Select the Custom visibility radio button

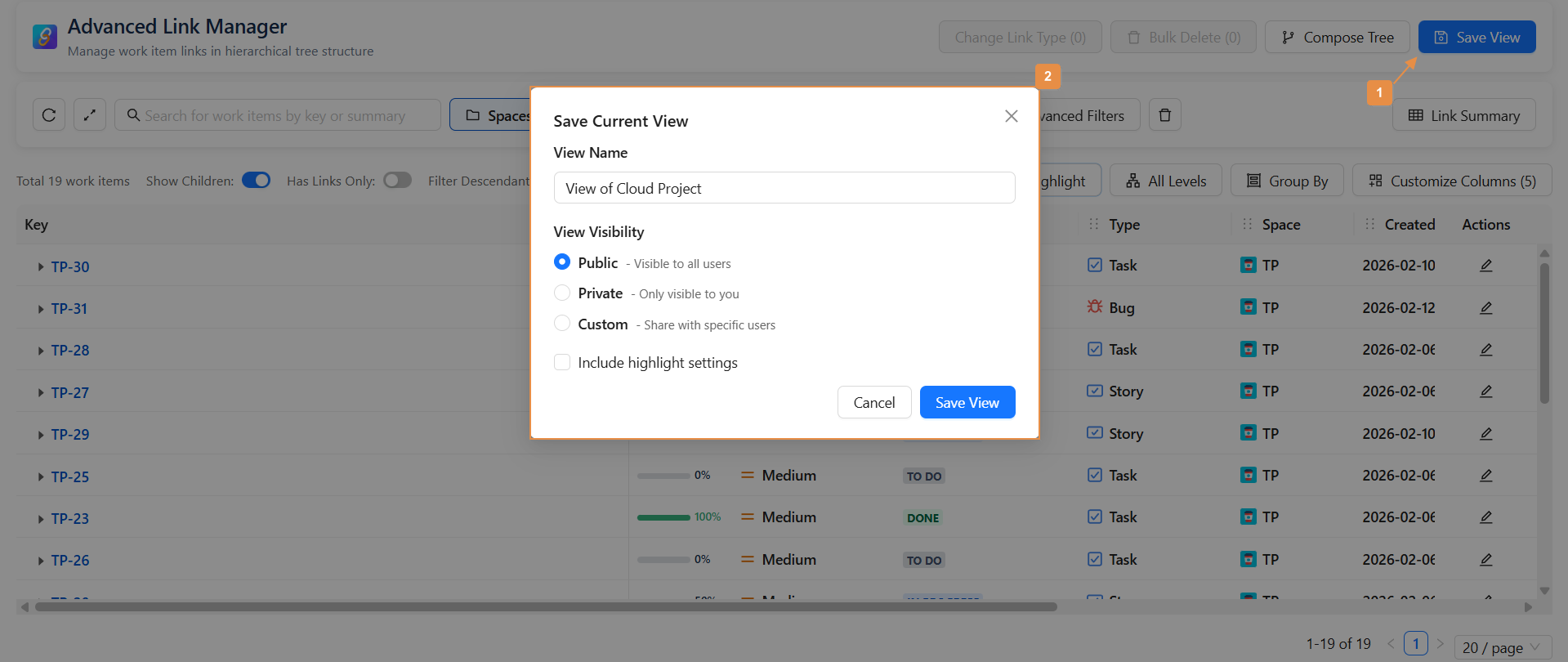pos(562,323)
